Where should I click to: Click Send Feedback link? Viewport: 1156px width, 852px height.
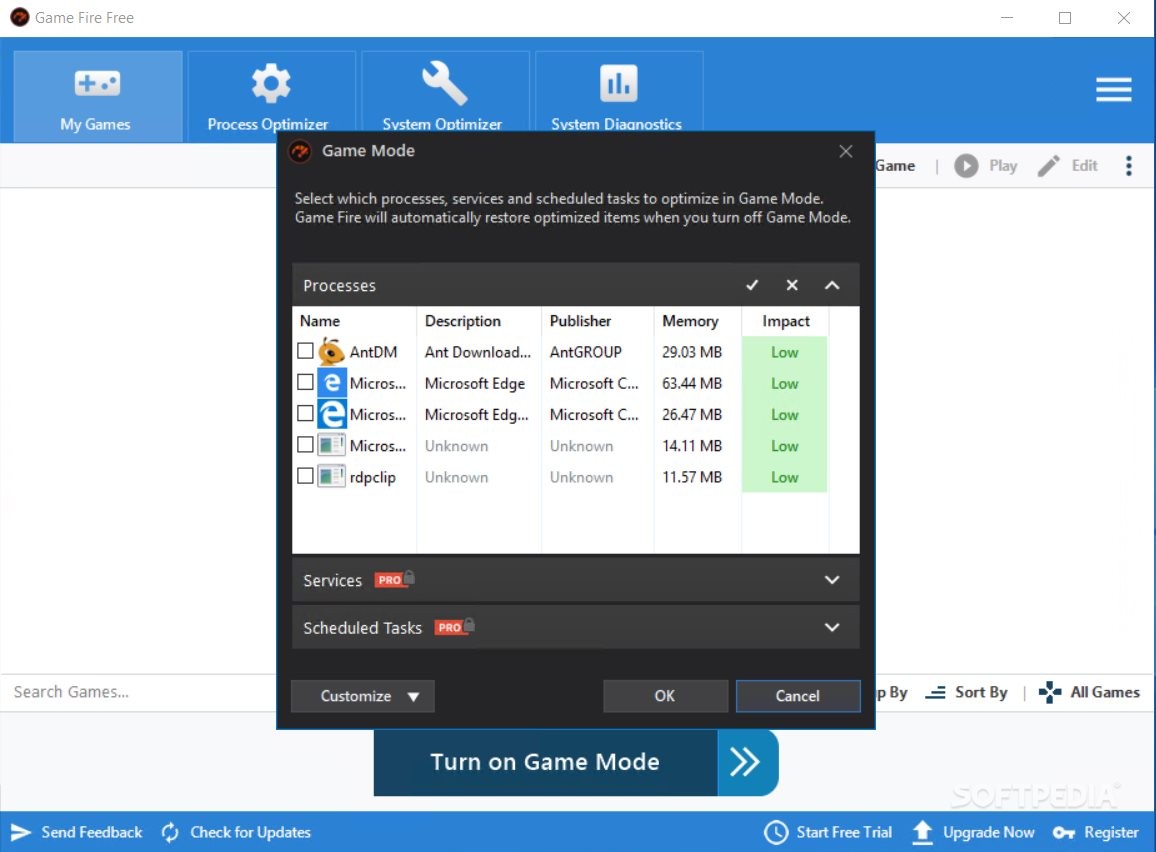[x=77, y=832]
